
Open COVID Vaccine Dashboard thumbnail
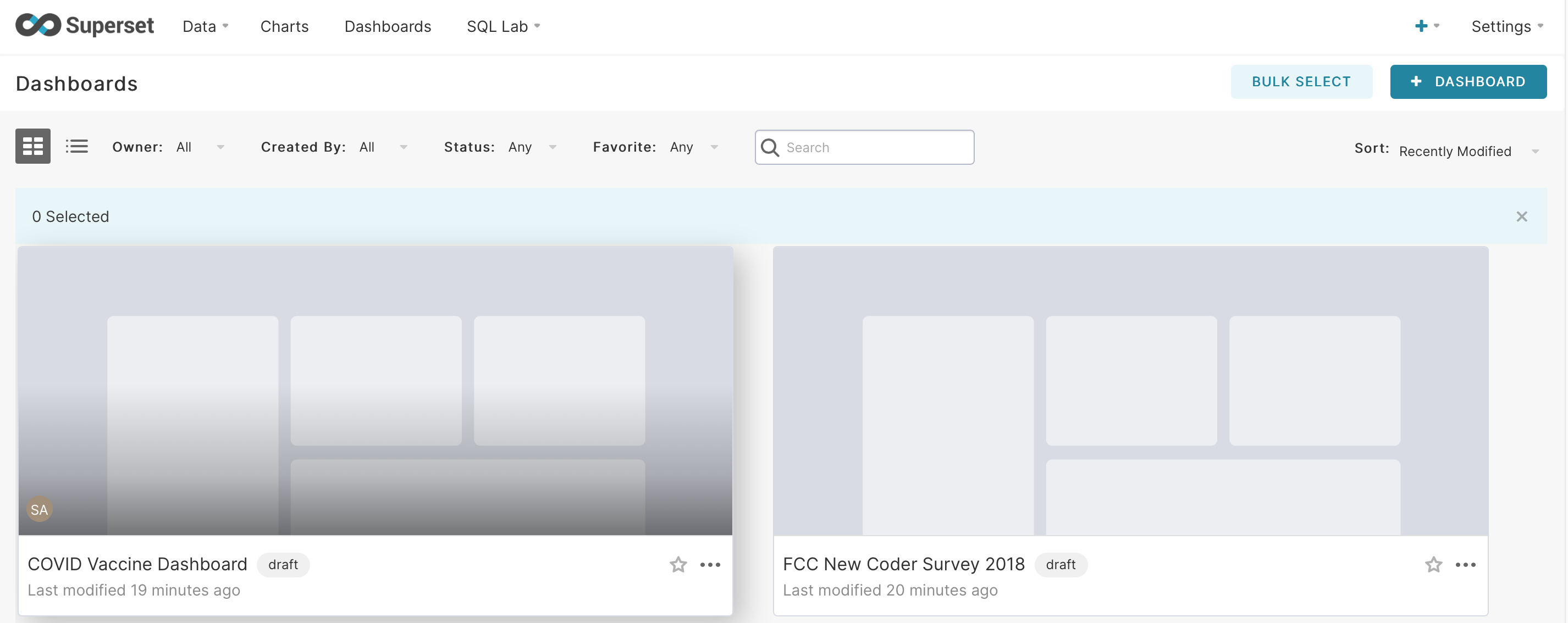coord(376,391)
